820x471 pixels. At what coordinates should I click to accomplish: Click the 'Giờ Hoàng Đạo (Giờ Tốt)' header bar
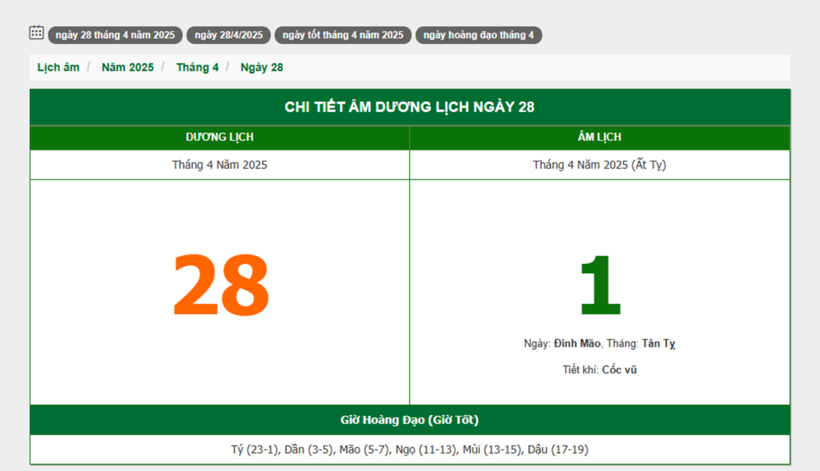coord(409,419)
